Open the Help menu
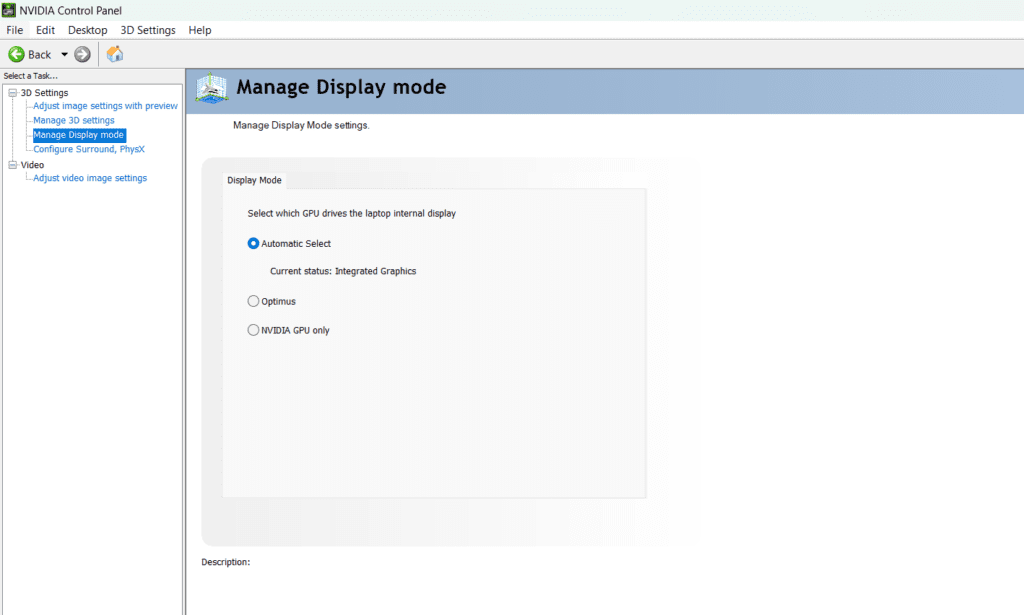This screenshot has width=1024, height=615. click(200, 30)
